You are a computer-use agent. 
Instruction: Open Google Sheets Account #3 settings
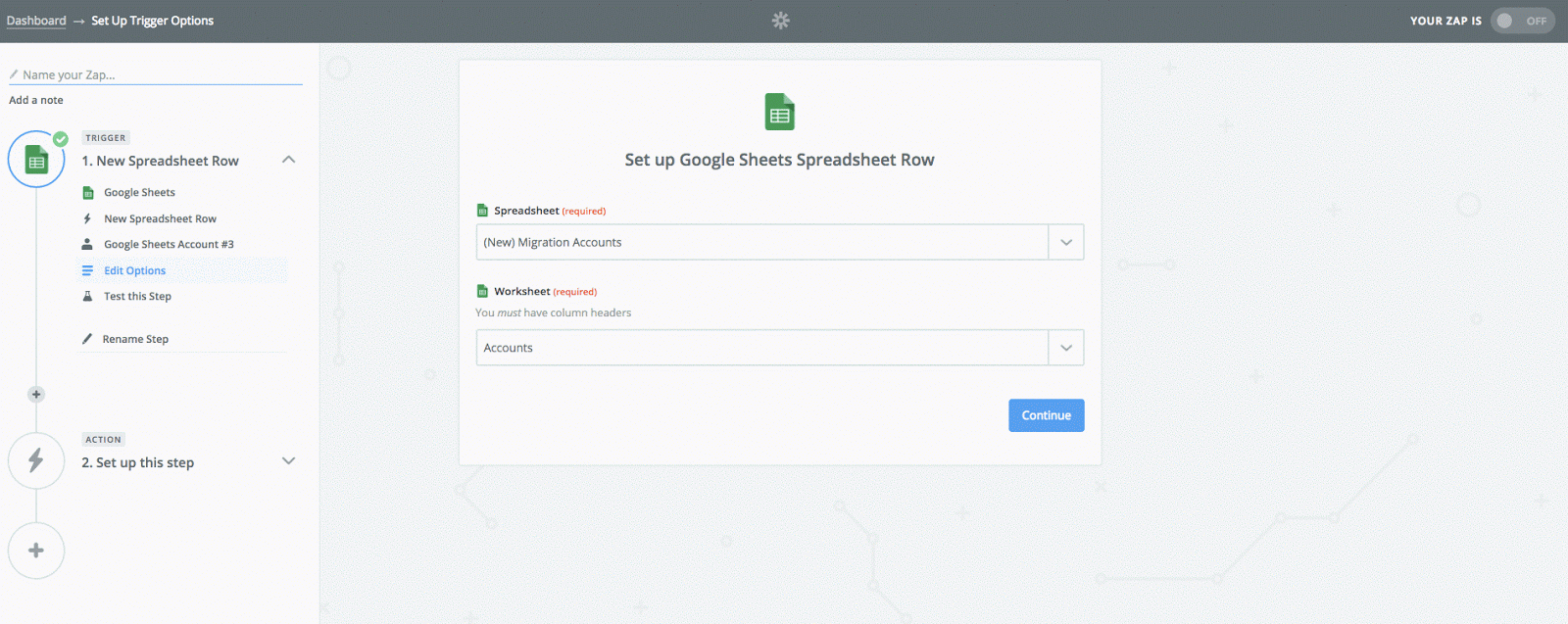tap(169, 244)
